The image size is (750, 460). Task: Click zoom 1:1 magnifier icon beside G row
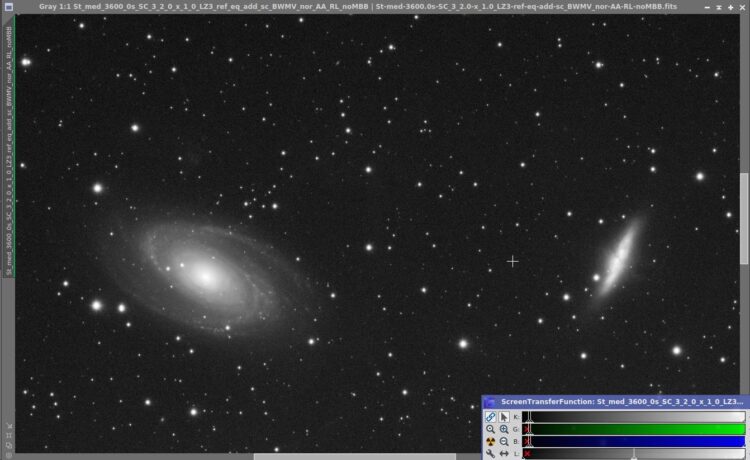[490, 429]
